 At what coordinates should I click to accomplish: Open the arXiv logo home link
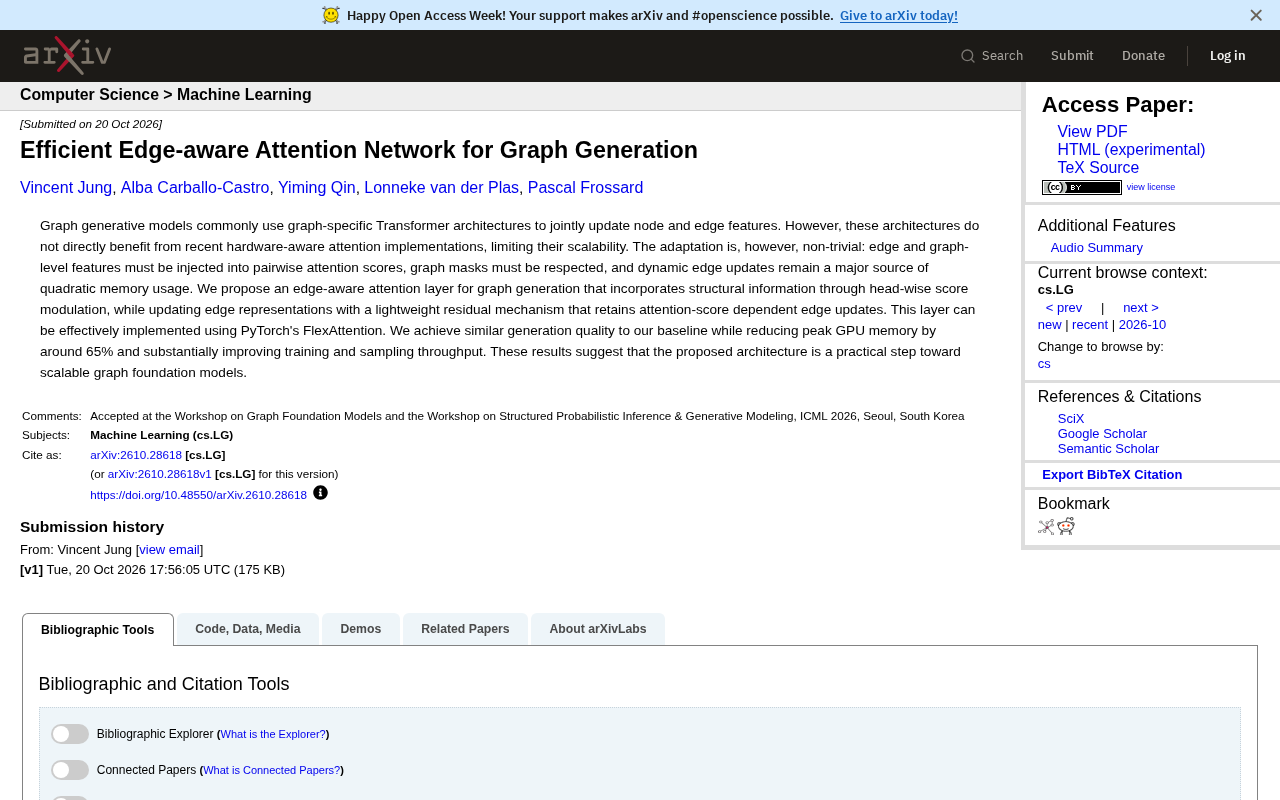[x=67, y=56]
